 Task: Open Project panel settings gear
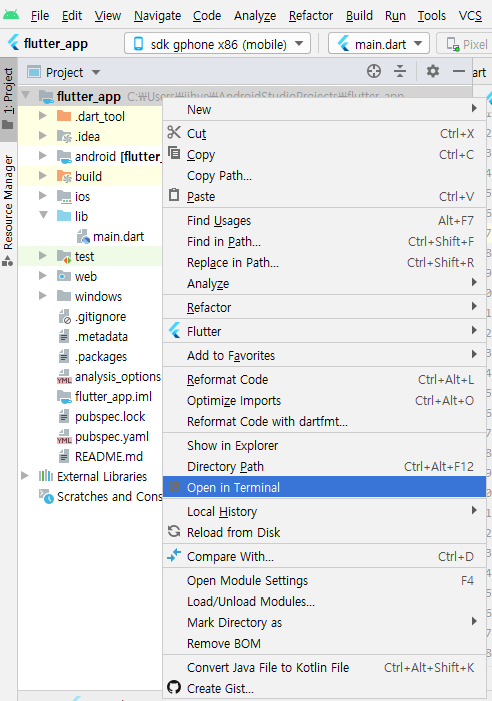tap(433, 71)
